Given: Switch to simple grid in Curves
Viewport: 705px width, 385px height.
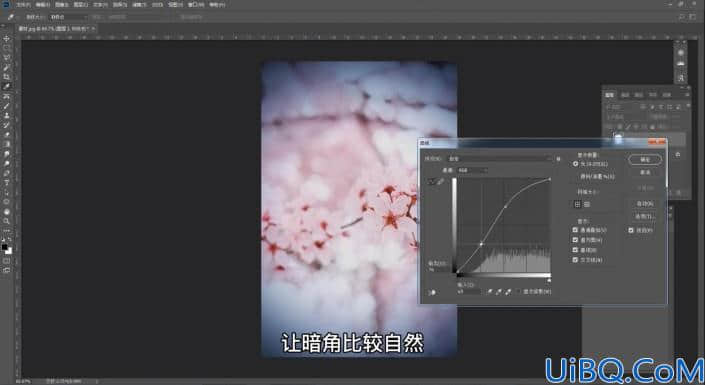Looking at the screenshot, I should [578, 204].
